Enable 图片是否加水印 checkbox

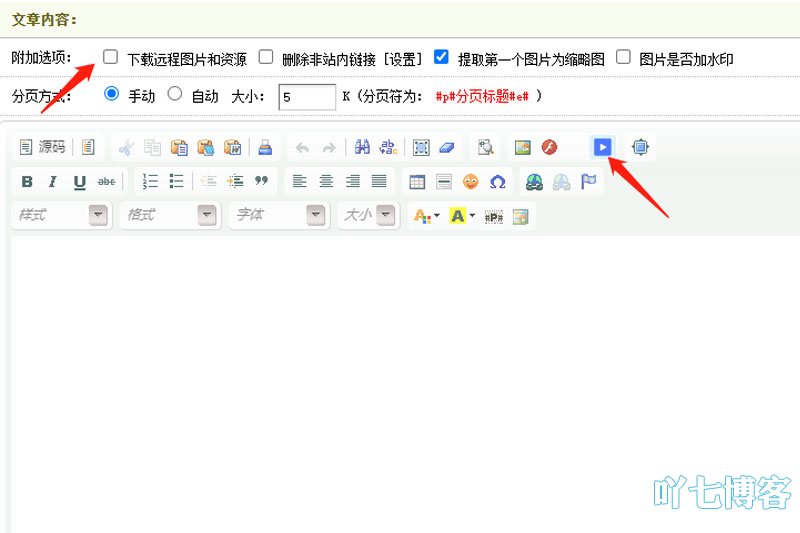[623, 57]
